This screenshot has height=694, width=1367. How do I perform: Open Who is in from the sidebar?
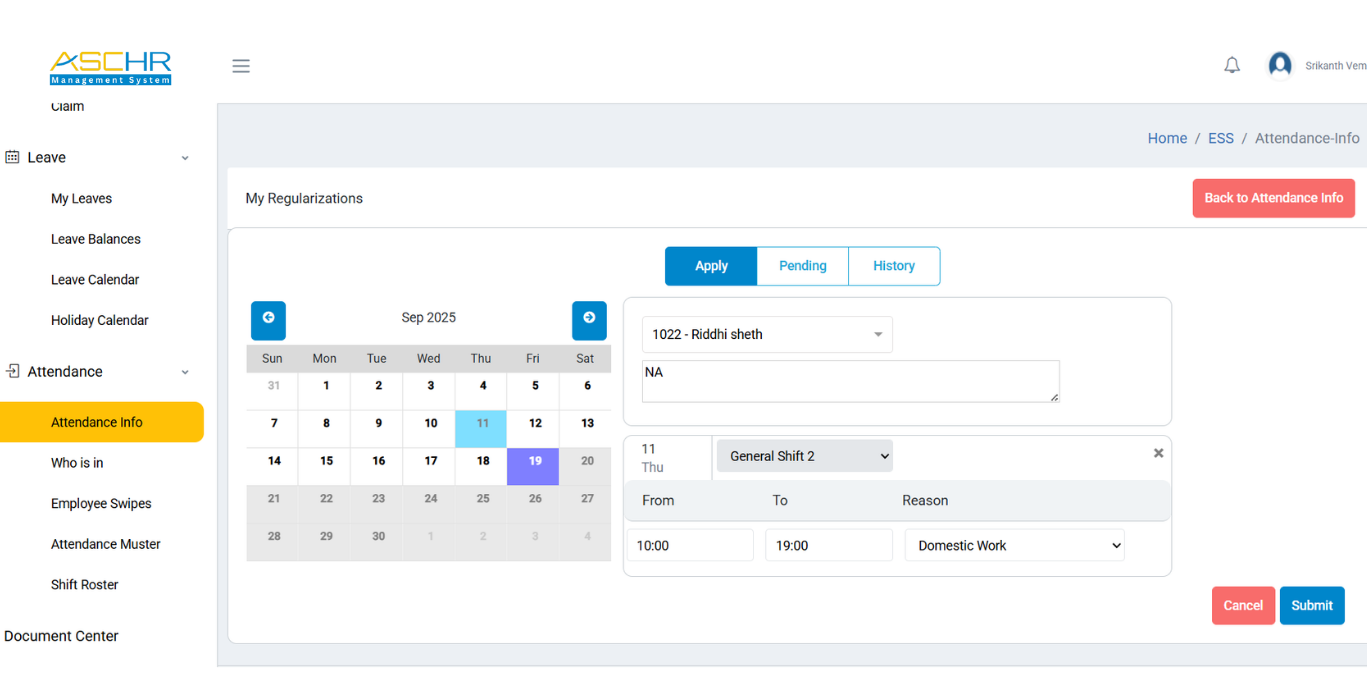pos(77,462)
